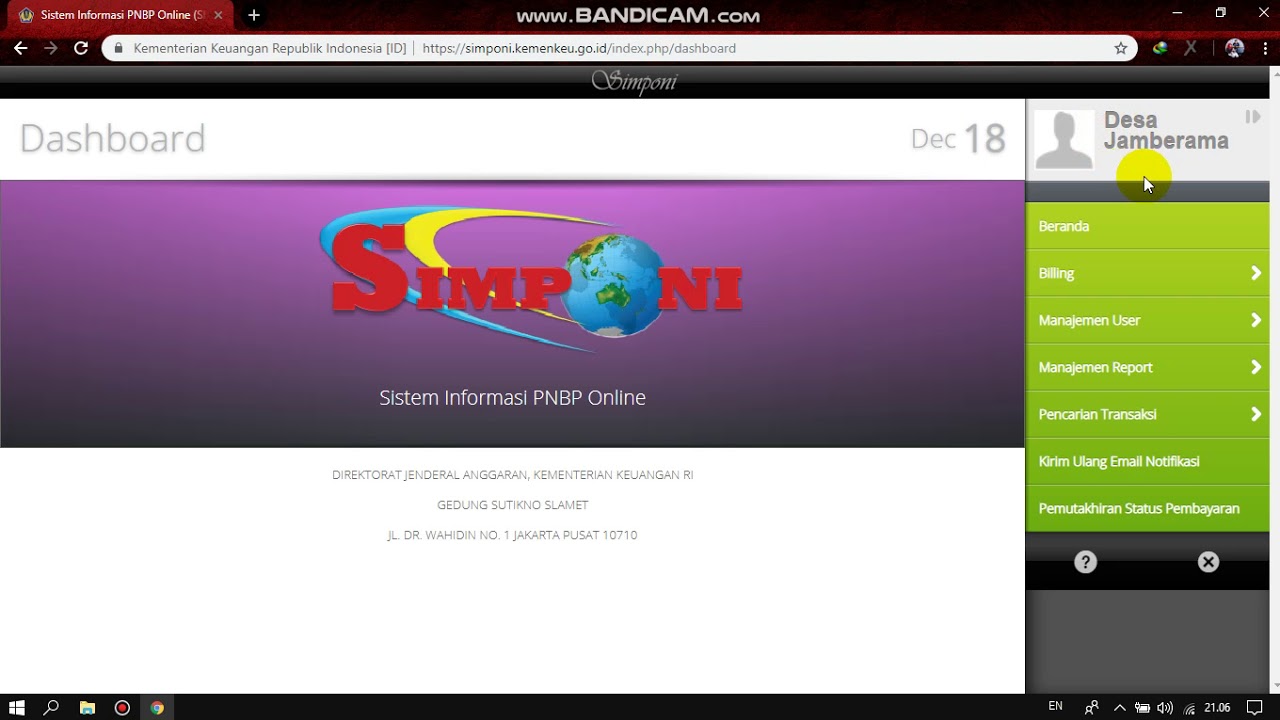Click the volume speaker icon

click(1165, 707)
